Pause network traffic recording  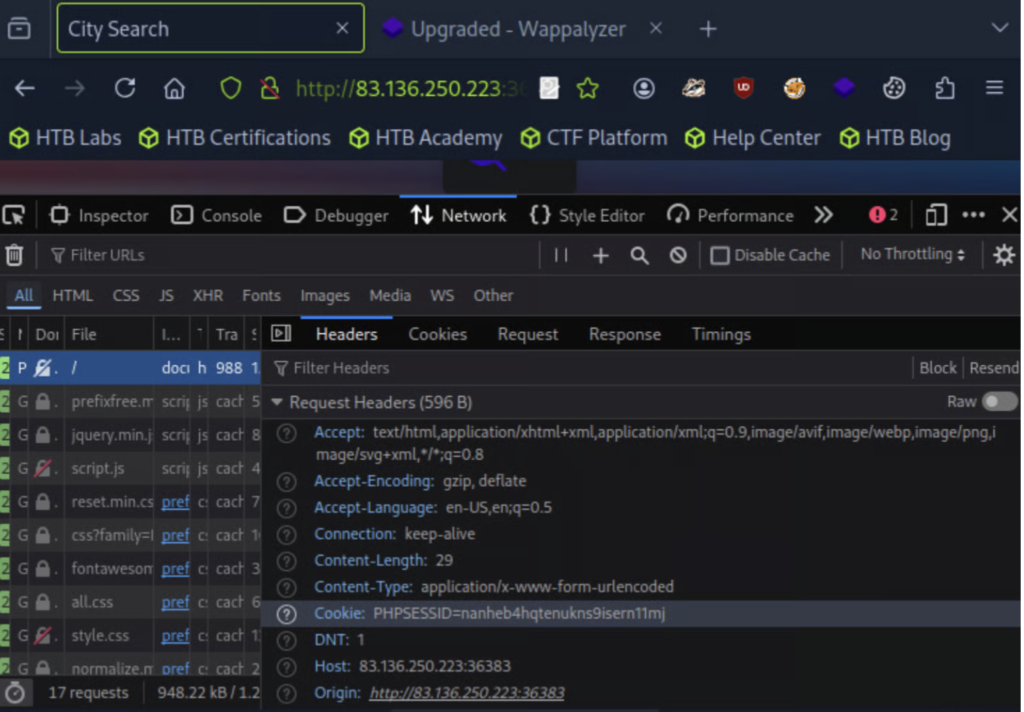pyautogui.click(x=560, y=254)
